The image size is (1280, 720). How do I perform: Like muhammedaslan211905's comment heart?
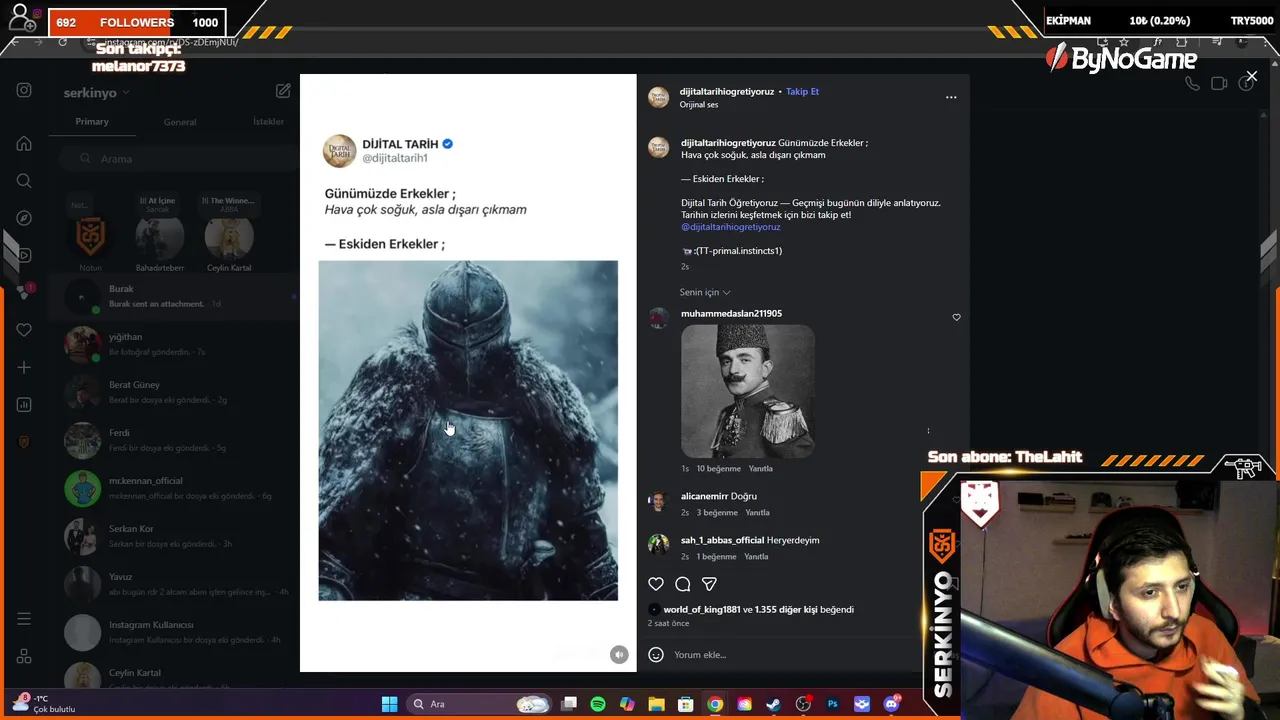coord(956,317)
